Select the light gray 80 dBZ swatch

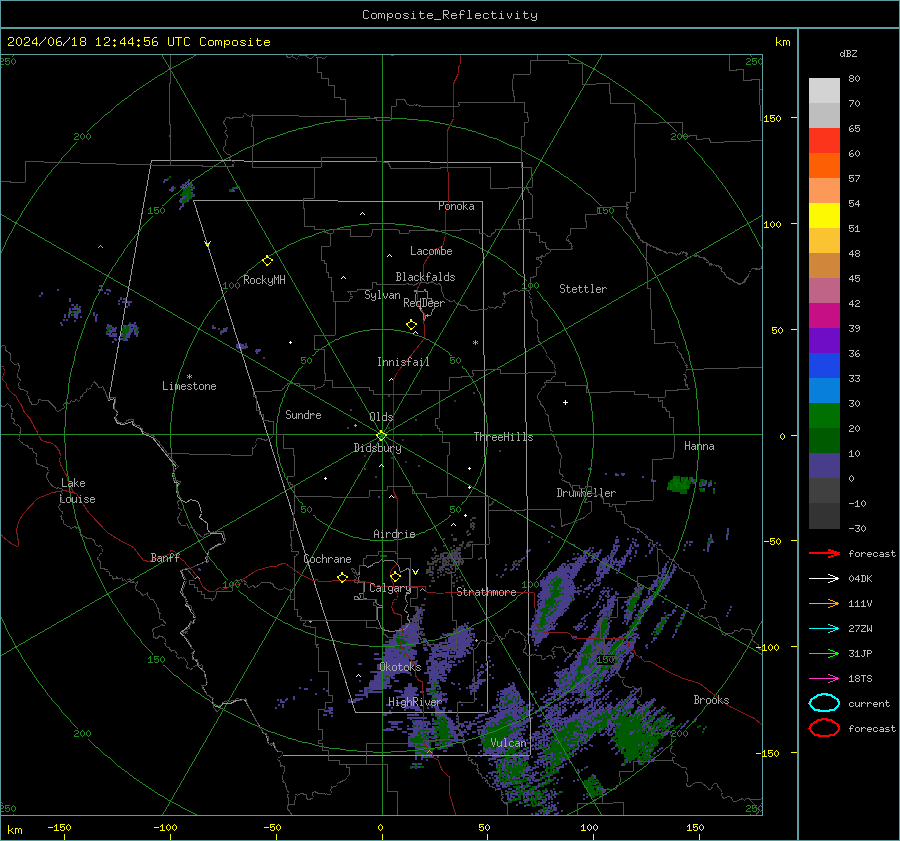(824, 91)
